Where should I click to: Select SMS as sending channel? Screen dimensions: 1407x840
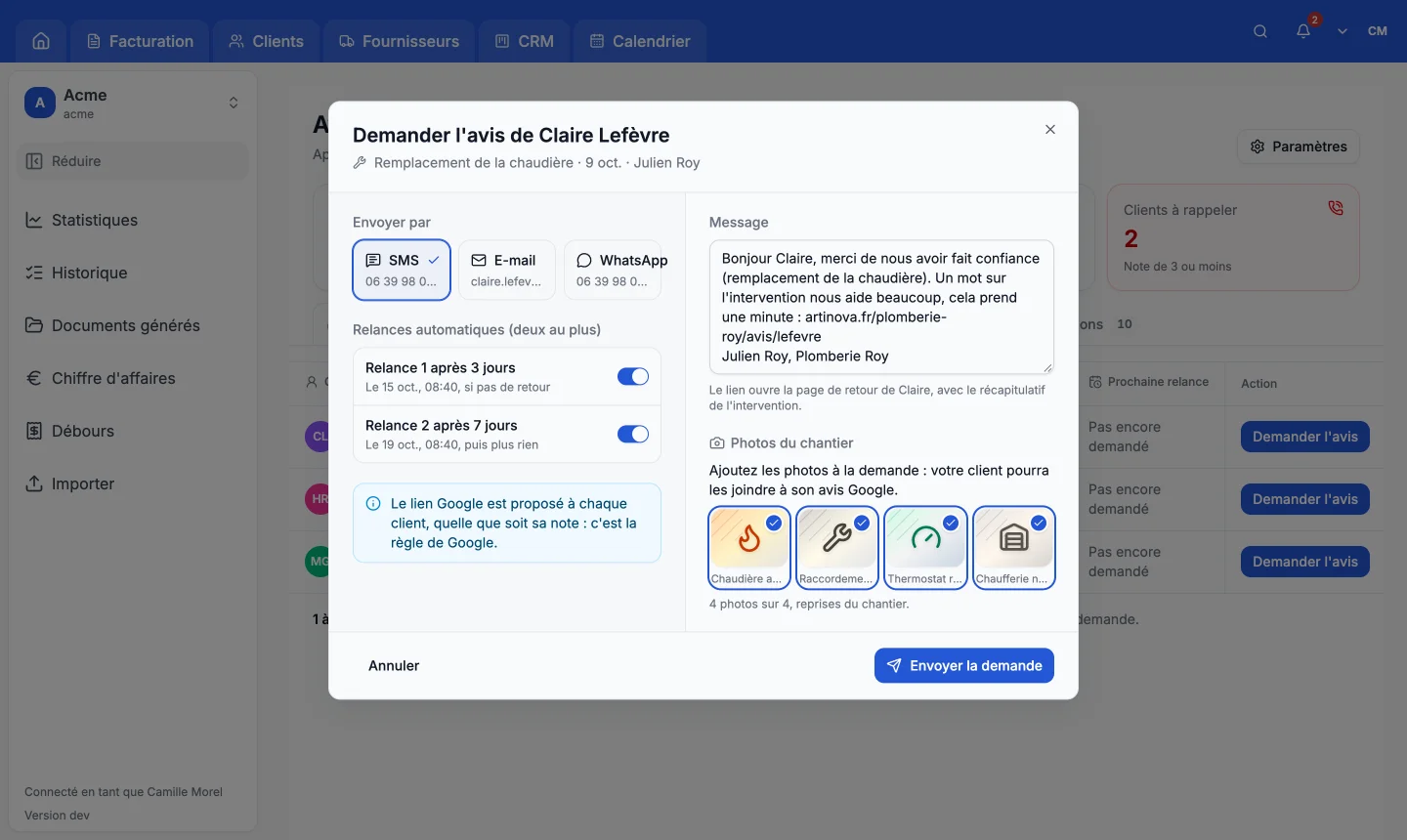(402, 270)
